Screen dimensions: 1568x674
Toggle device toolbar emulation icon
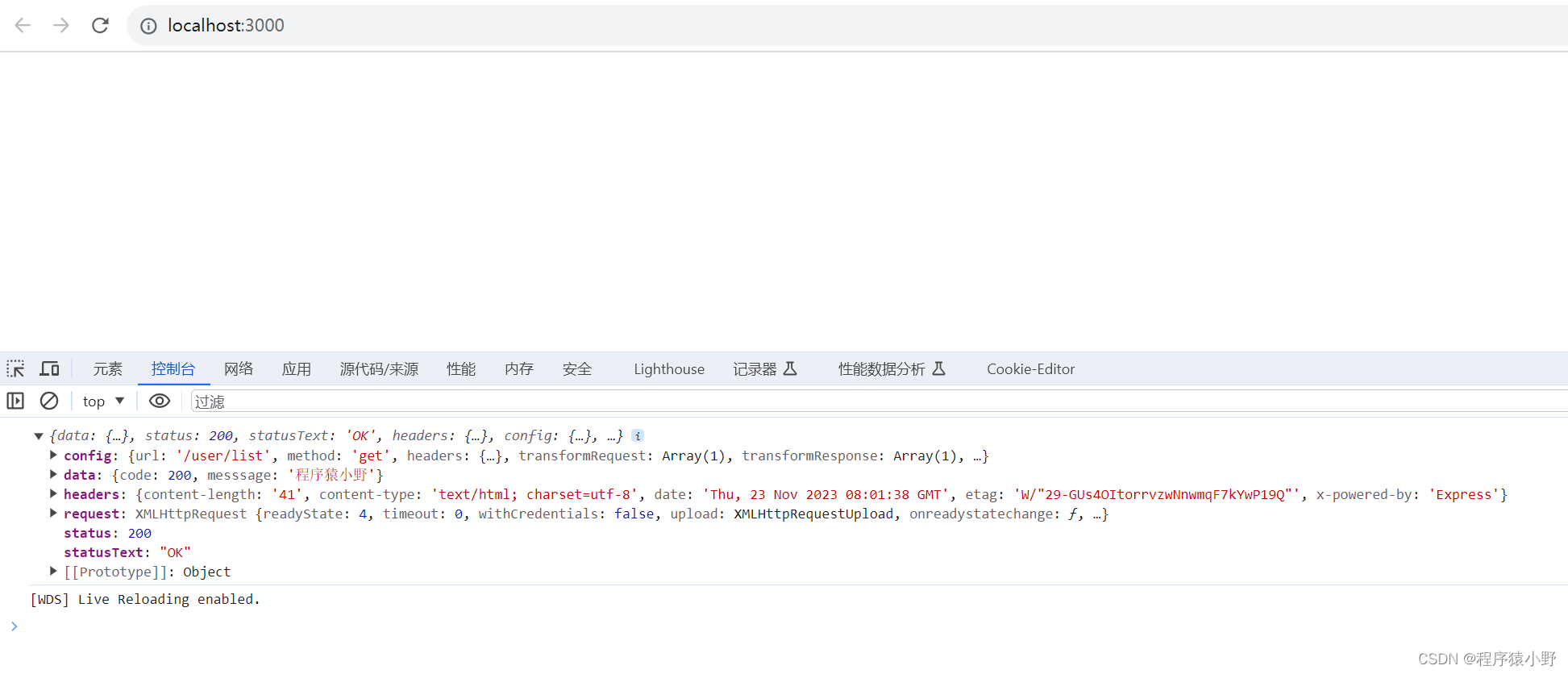49,368
